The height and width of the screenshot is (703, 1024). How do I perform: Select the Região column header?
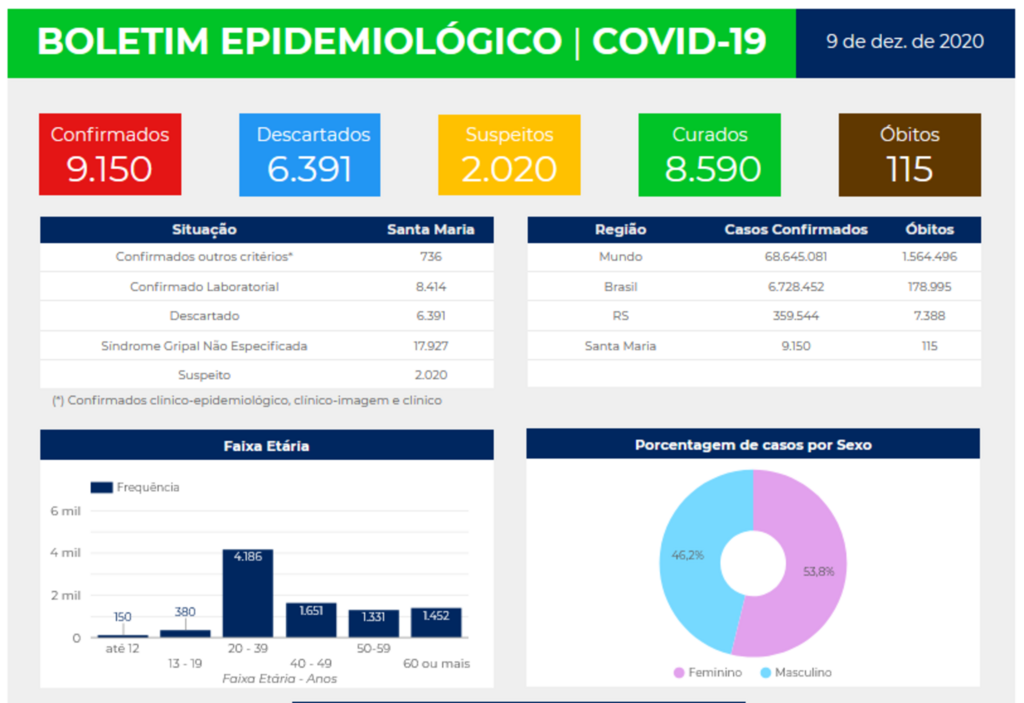(x=620, y=230)
